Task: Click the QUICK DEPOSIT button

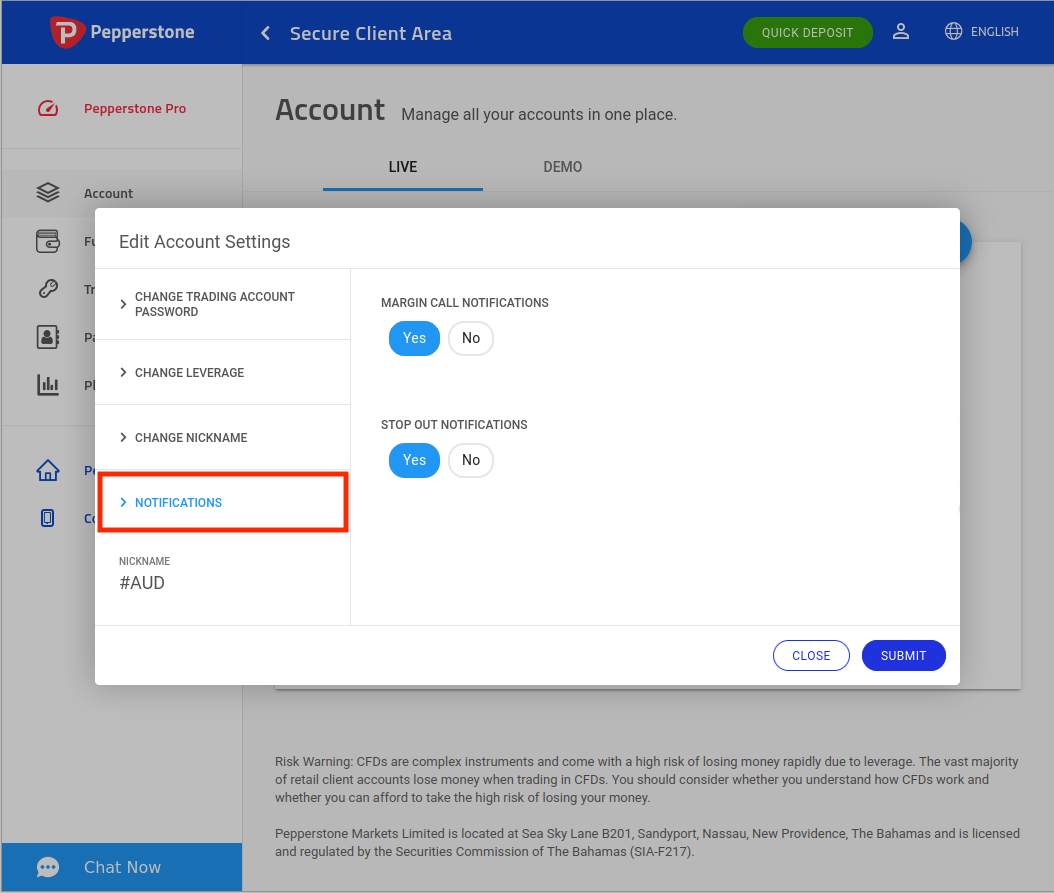Action: (x=807, y=32)
